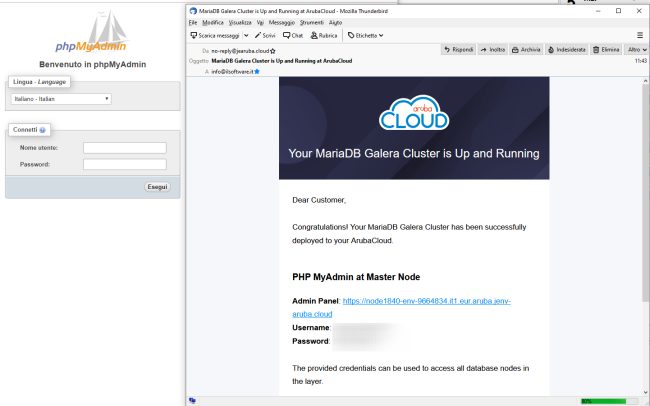Click the Rispondi reply button
Screen dimensions: 650x406
pyautogui.click(x=458, y=50)
